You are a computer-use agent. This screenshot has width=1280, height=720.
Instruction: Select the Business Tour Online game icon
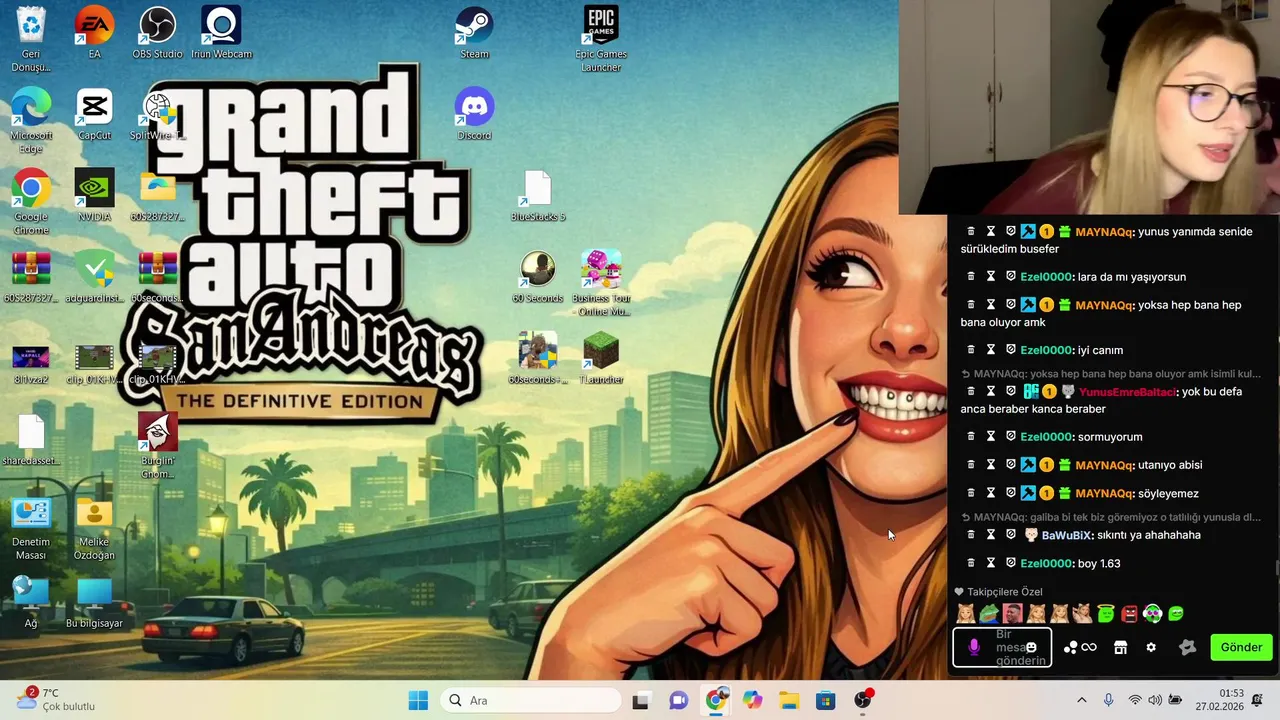(x=601, y=284)
